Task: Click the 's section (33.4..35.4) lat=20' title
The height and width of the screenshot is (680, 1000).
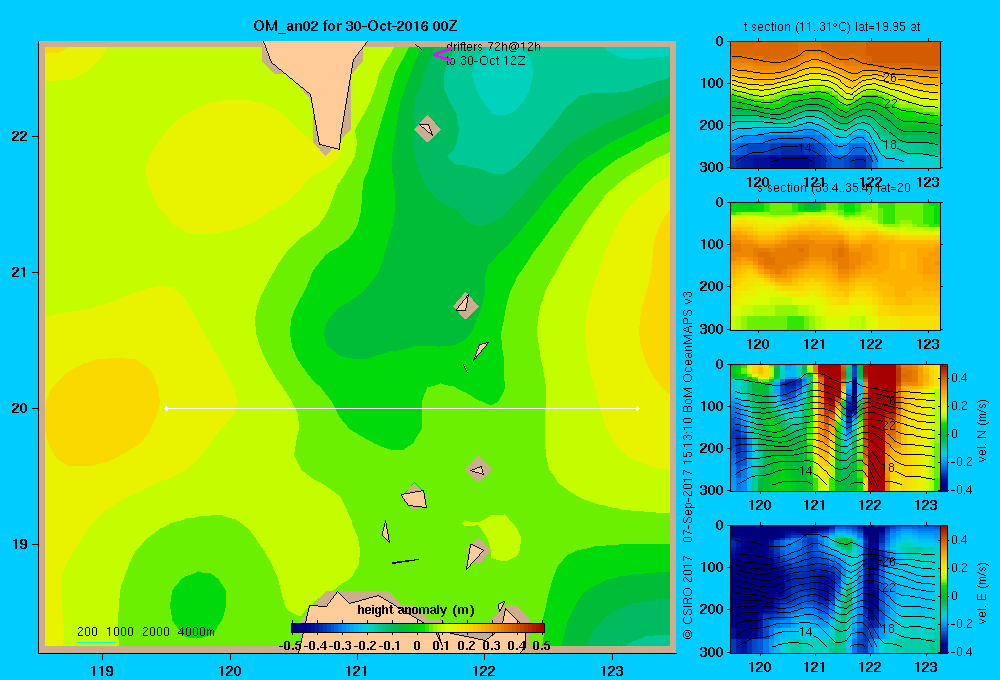Action: [x=834, y=188]
